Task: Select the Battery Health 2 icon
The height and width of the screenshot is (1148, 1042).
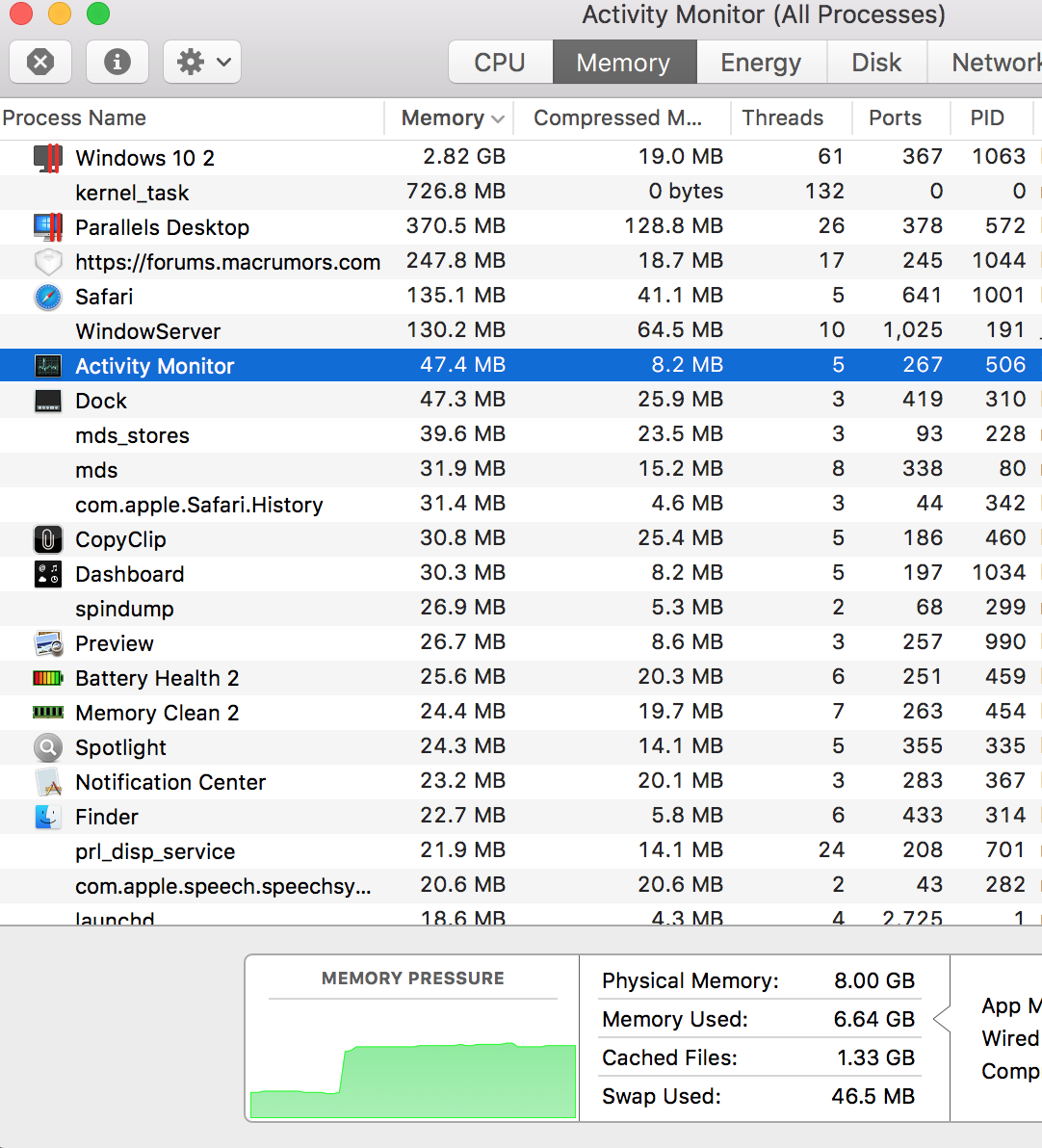Action: click(x=47, y=678)
